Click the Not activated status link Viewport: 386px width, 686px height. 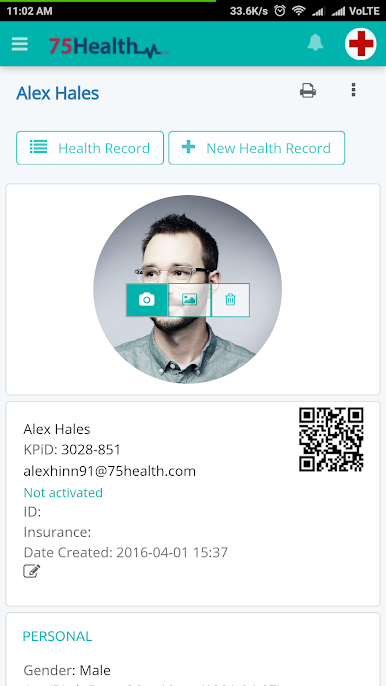(x=63, y=493)
